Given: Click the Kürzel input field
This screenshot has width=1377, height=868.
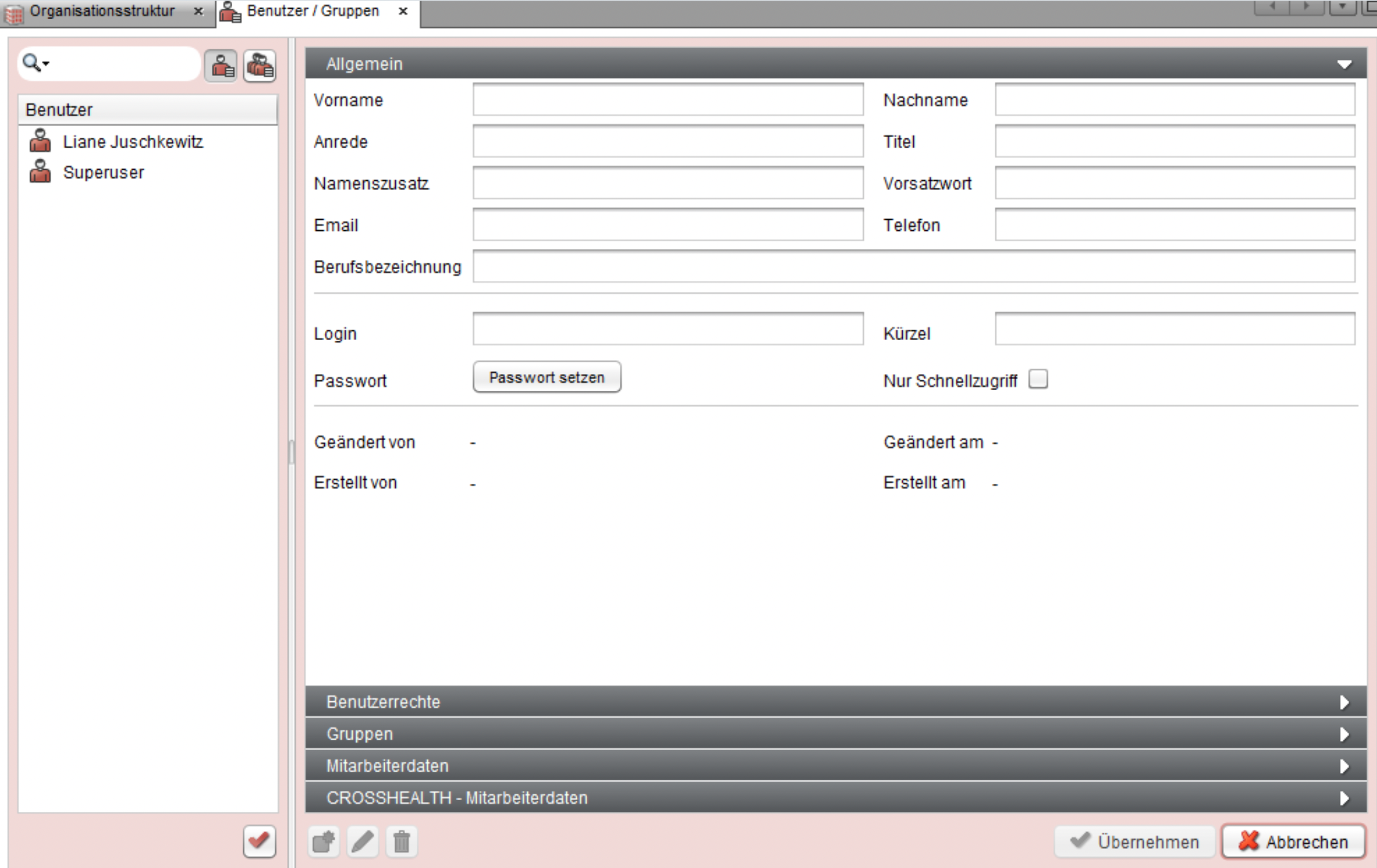Looking at the screenshot, I should [1175, 328].
